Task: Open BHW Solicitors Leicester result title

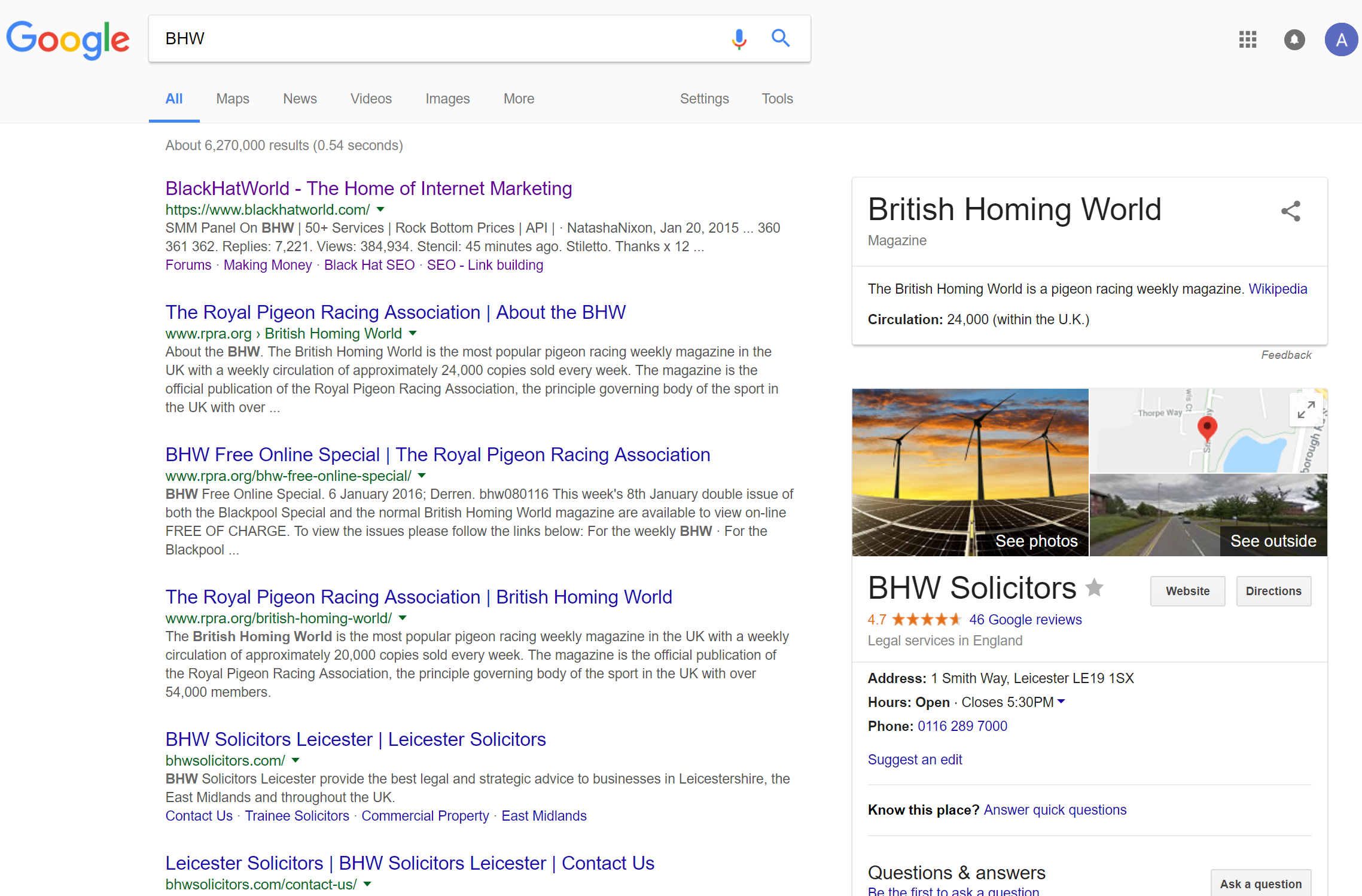Action: pos(355,739)
